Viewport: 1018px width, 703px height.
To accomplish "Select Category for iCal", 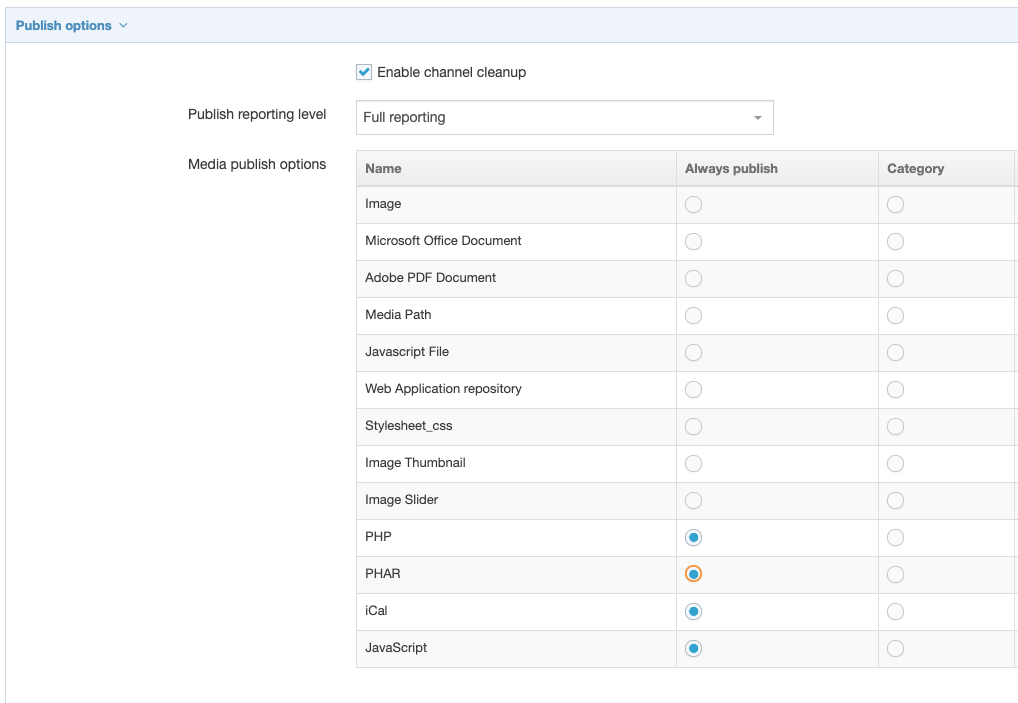I will (x=894, y=611).
